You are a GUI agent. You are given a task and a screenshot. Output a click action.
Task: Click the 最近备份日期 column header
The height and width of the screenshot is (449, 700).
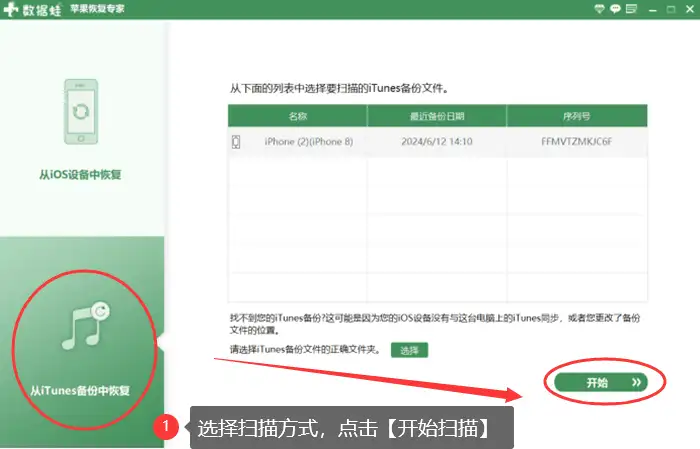437,116
